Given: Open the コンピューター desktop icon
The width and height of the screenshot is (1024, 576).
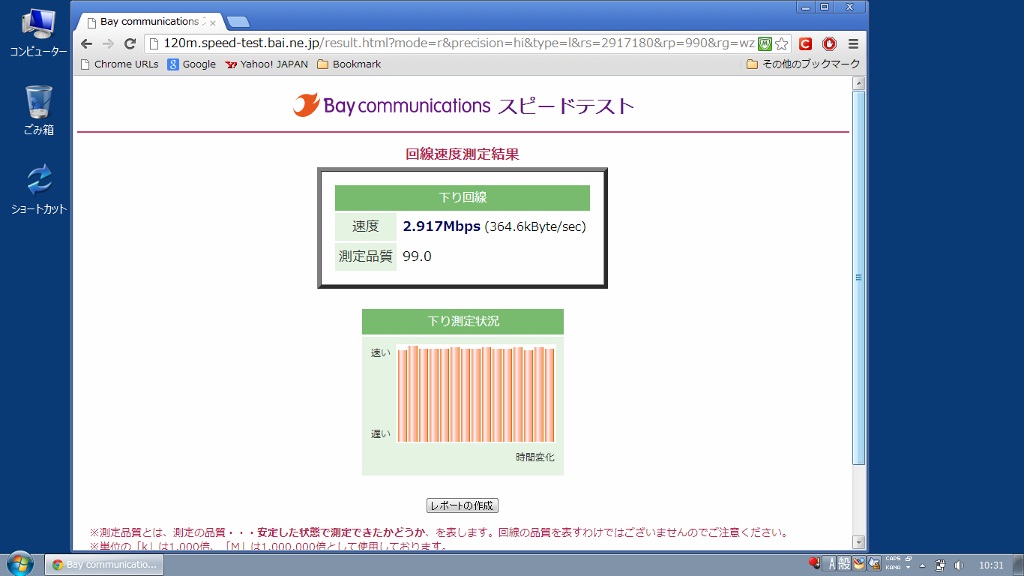Looking at the screenshot, I should [39, 32].
